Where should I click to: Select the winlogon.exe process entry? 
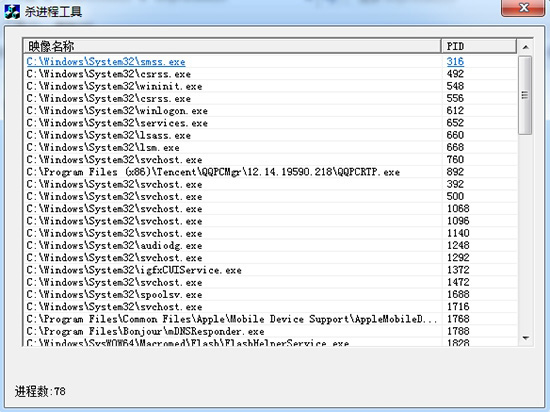[270, 111]
